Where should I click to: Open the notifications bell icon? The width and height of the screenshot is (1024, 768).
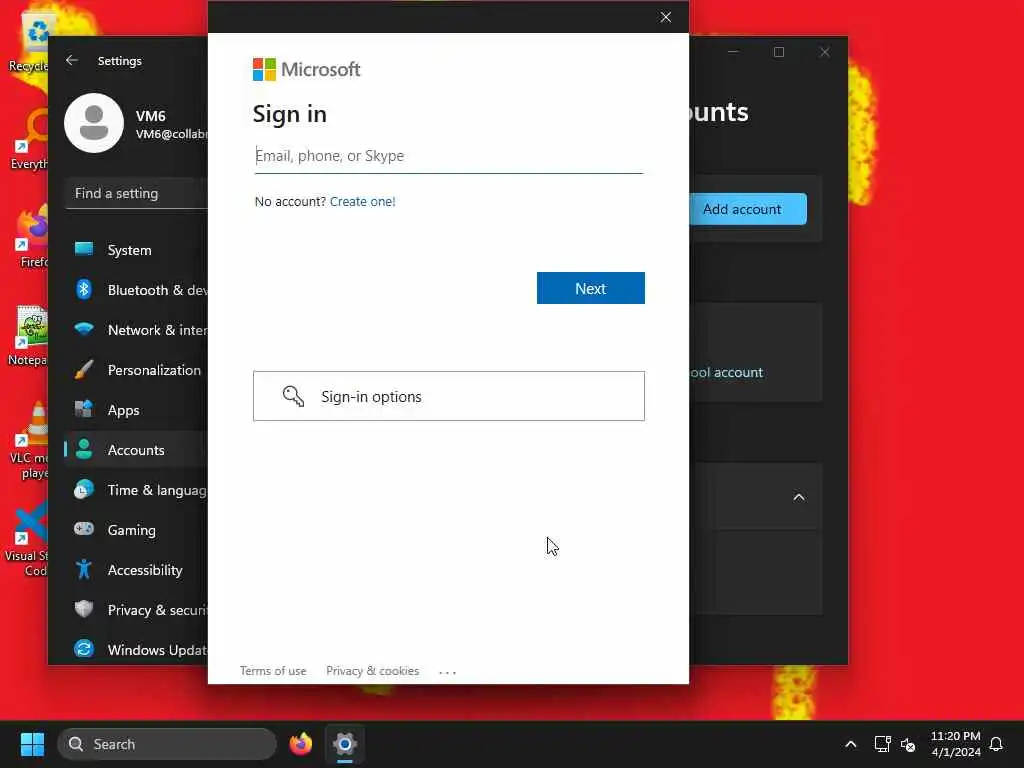pyautogui.click(x=996, y=744)
